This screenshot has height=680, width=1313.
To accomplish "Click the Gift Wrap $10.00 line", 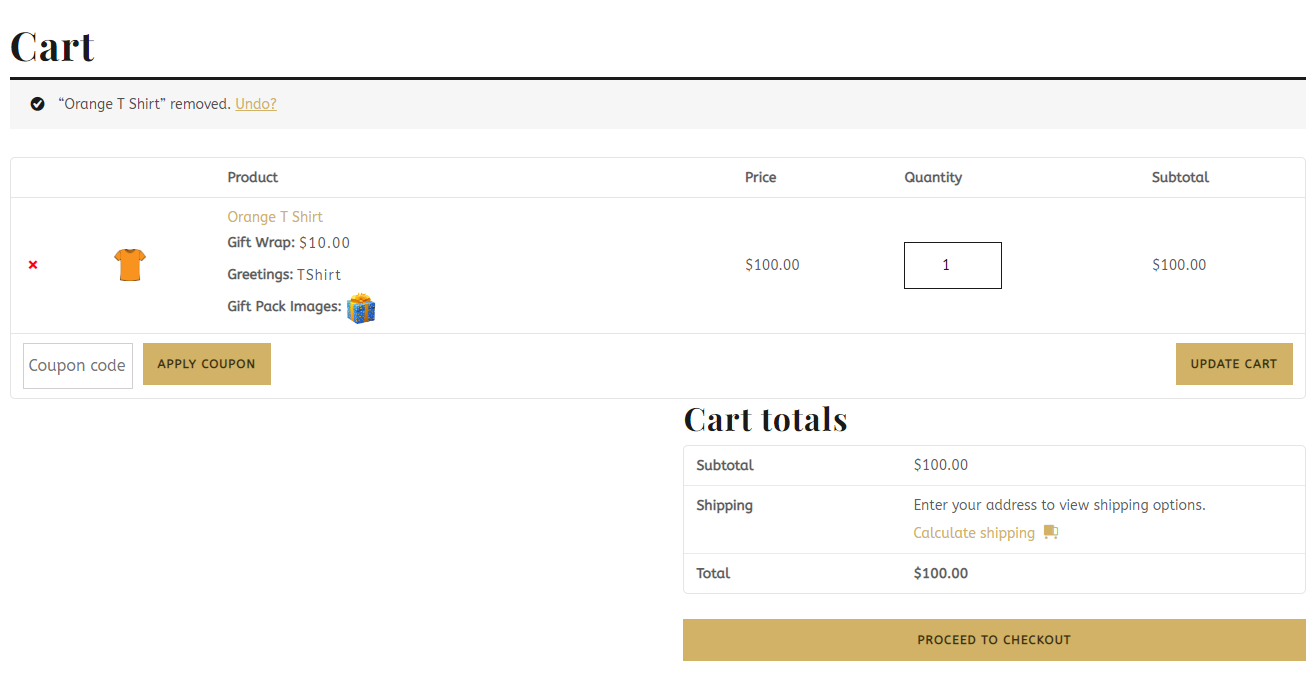I will [x=289, y=243].
